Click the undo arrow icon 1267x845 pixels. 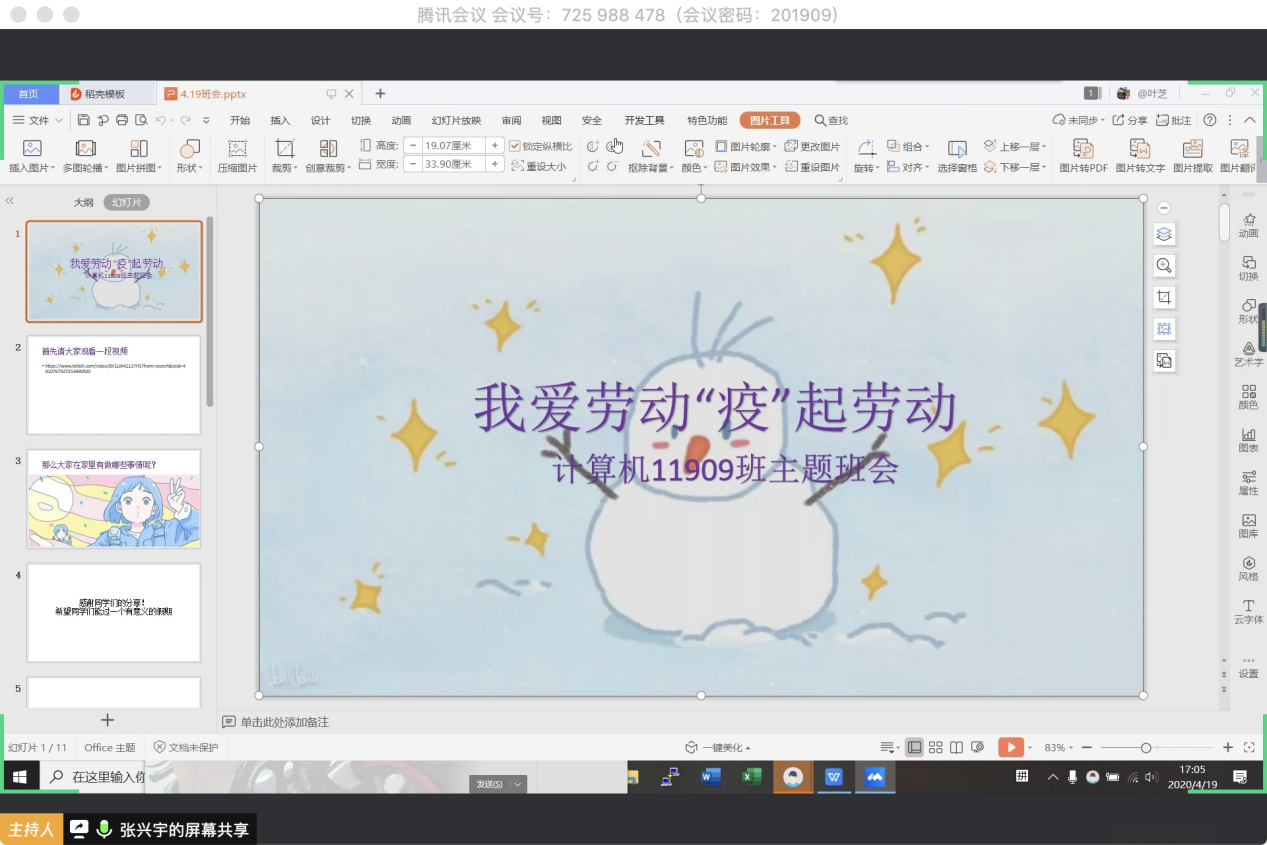pos(161,120)
